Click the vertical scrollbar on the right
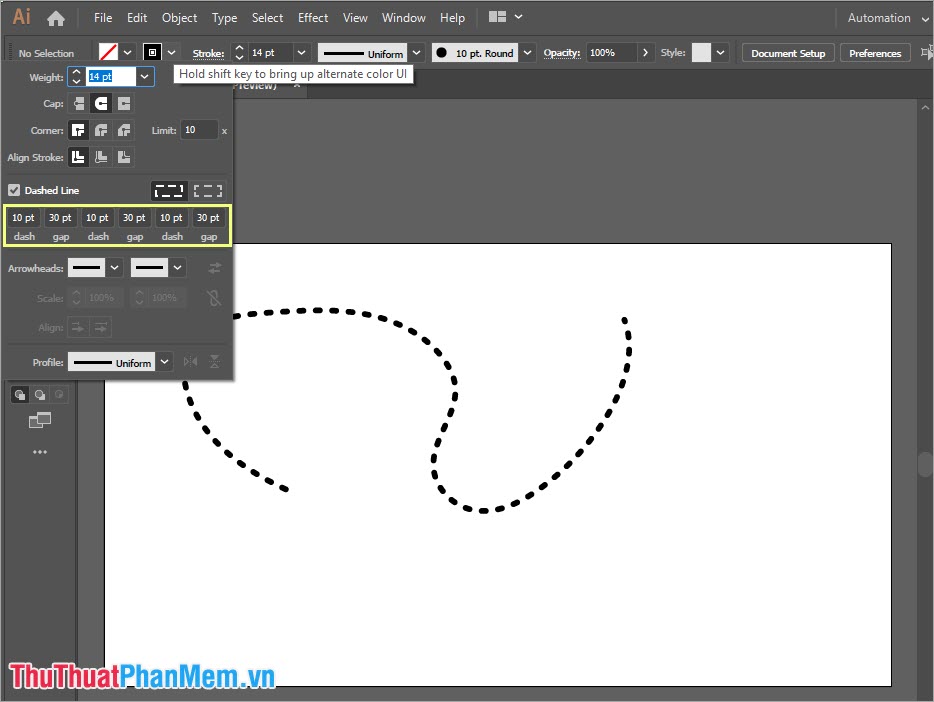This screenshot has width=934, height=702. coord(924,464)
